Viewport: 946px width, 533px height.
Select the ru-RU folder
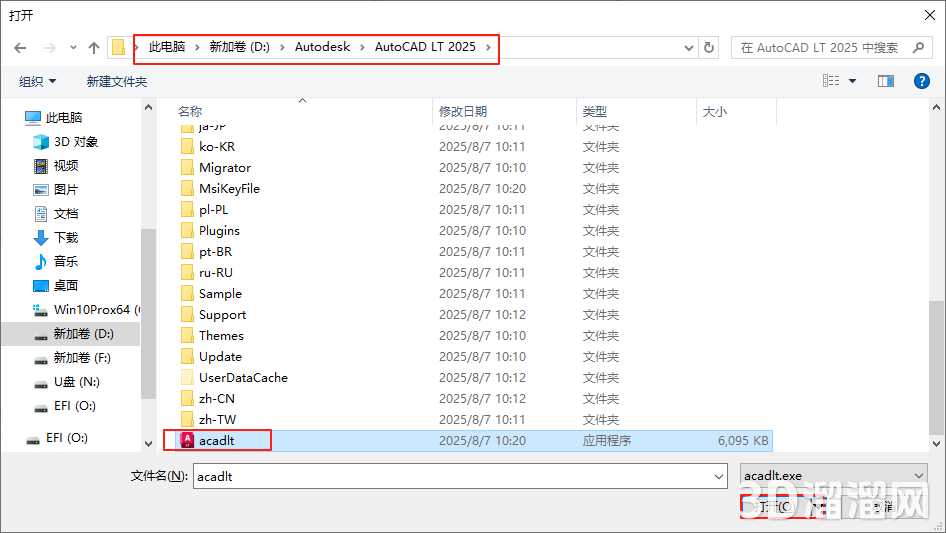coord(215,273)
